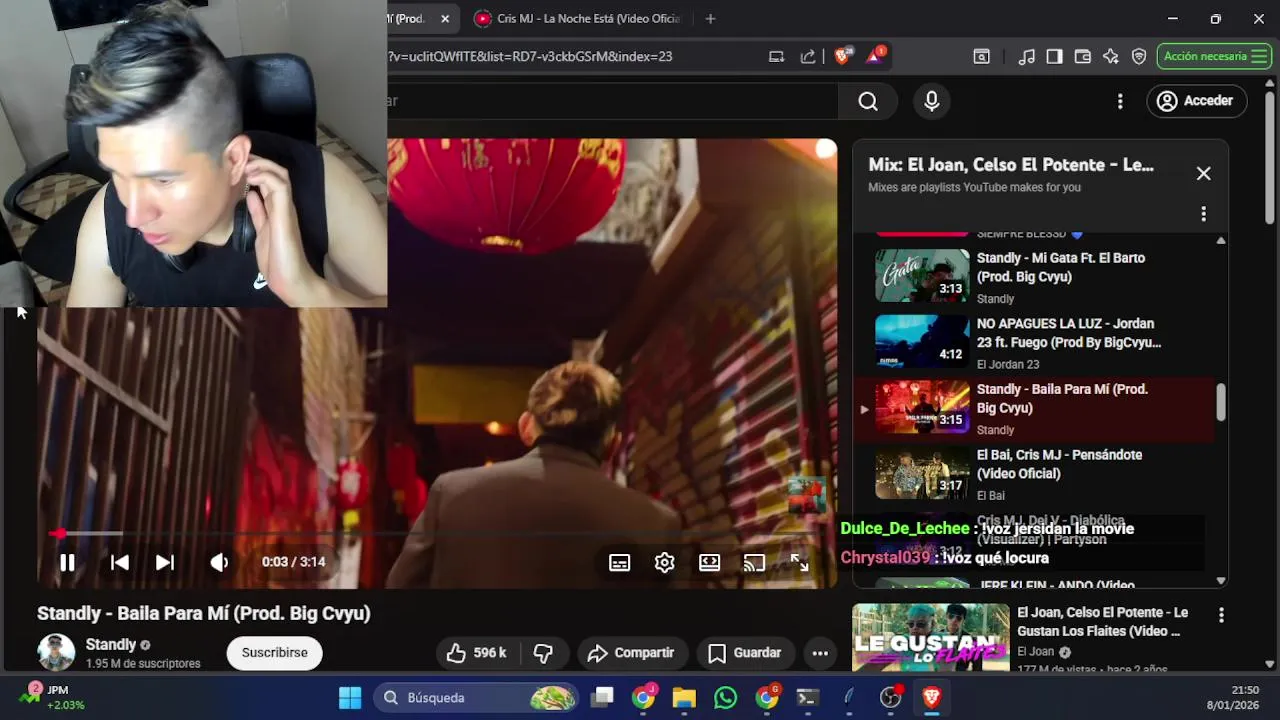Open Task View on the taskbar

tap(602, 698)
